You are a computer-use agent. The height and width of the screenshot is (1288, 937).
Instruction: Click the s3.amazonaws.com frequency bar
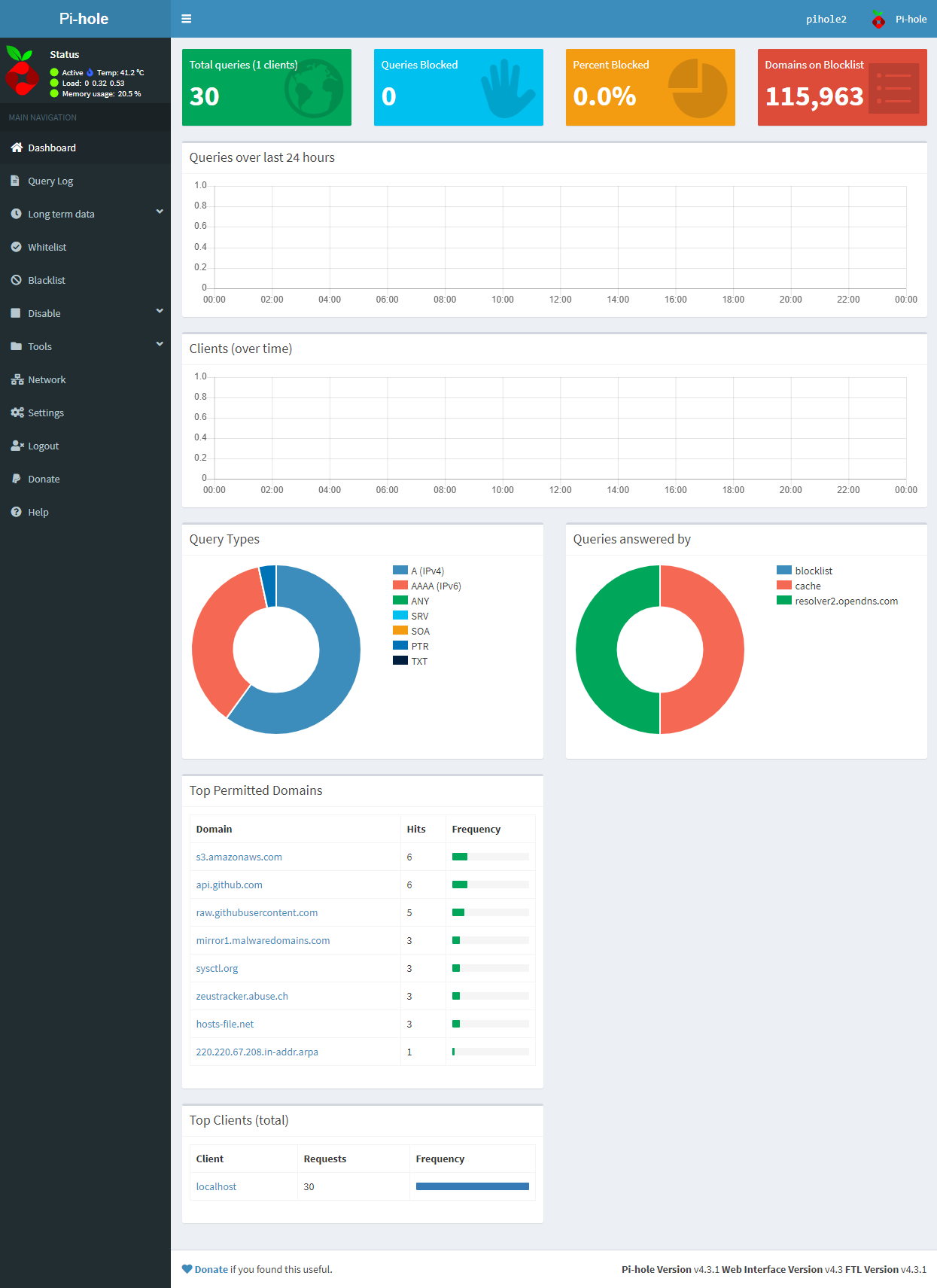(460, 857)
